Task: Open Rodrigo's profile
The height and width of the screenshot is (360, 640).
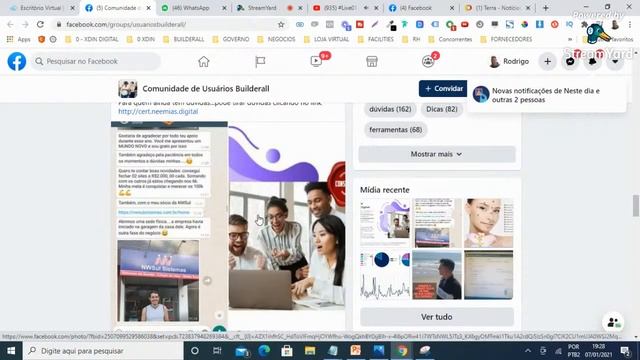Action: point(509,61)
